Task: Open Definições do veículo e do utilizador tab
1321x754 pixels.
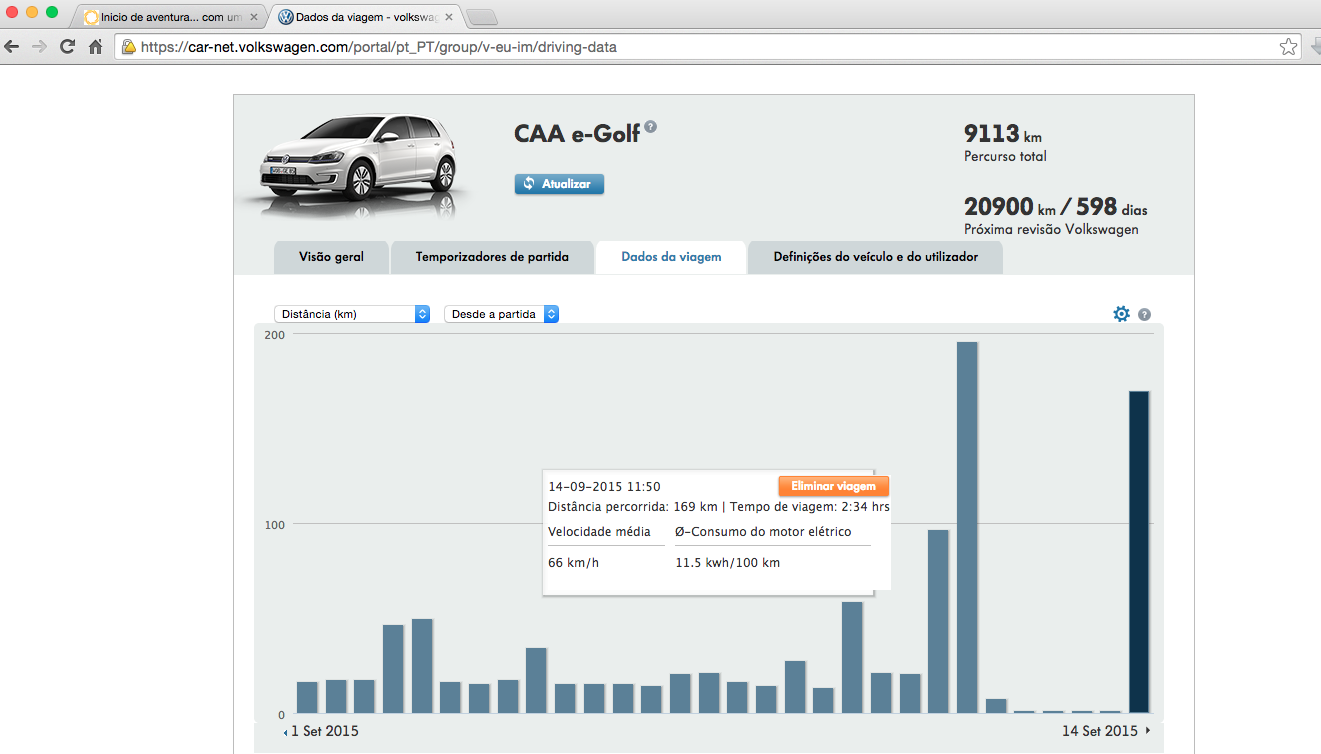Action: click(x=876, y=257)
